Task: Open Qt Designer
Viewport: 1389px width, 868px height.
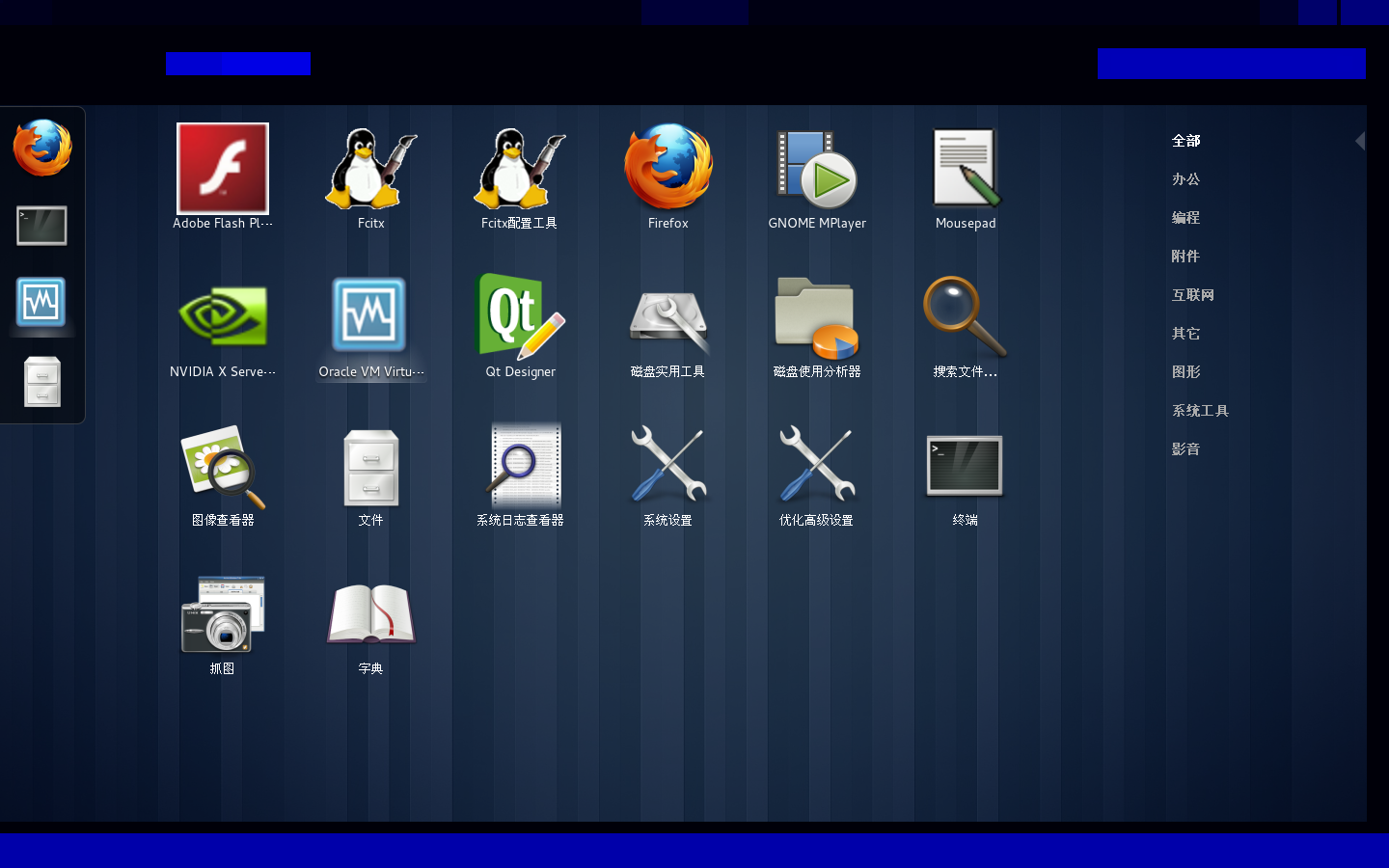Action: (520, 325)
